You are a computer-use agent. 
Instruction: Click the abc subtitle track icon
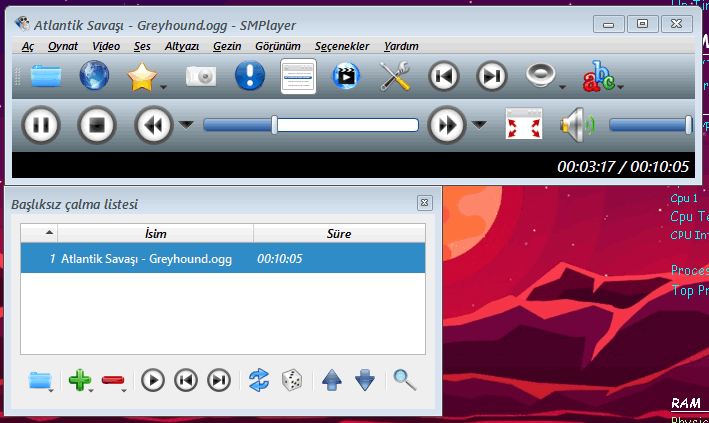coord(598,76)
